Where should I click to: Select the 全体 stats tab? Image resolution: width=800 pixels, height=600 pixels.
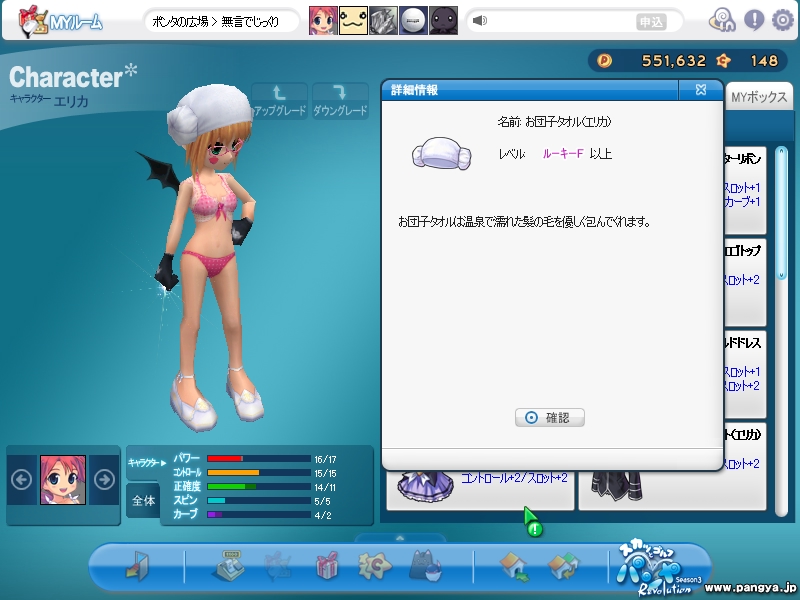pyautogui.click(x=143, y=501)
